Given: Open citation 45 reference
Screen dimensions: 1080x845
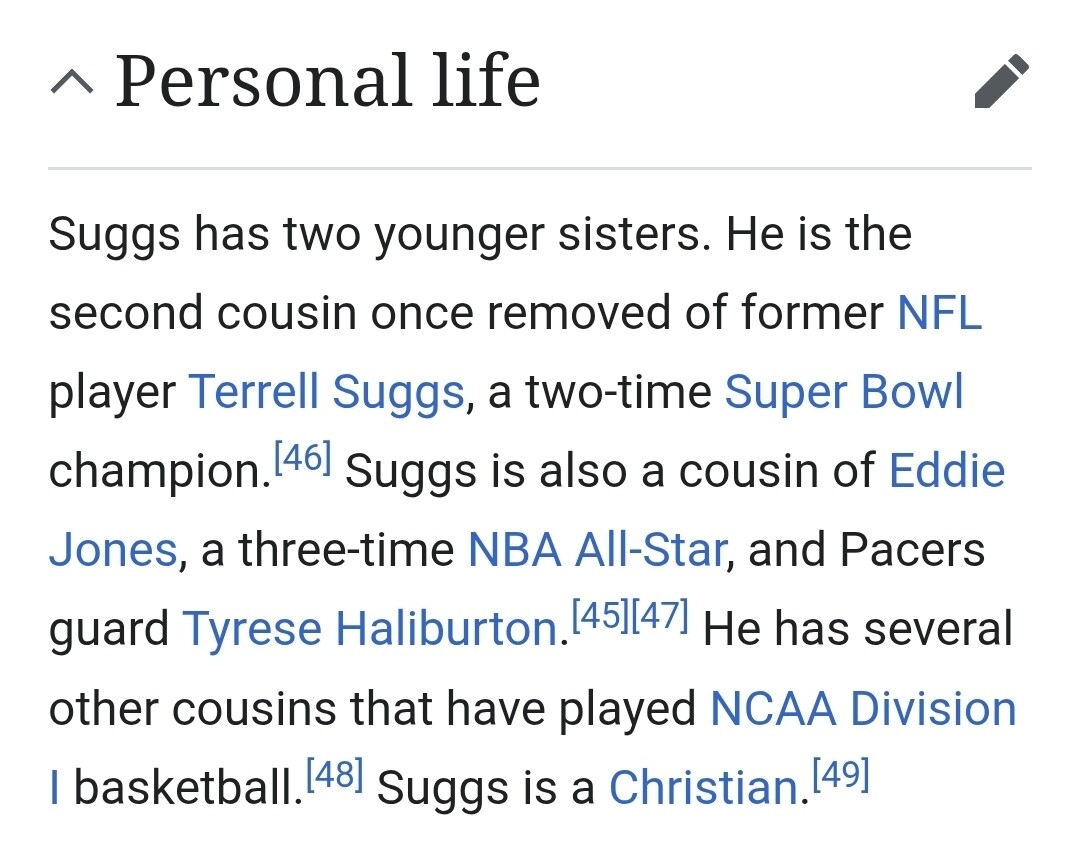Looking at the screenshot, I should point(601,615).
